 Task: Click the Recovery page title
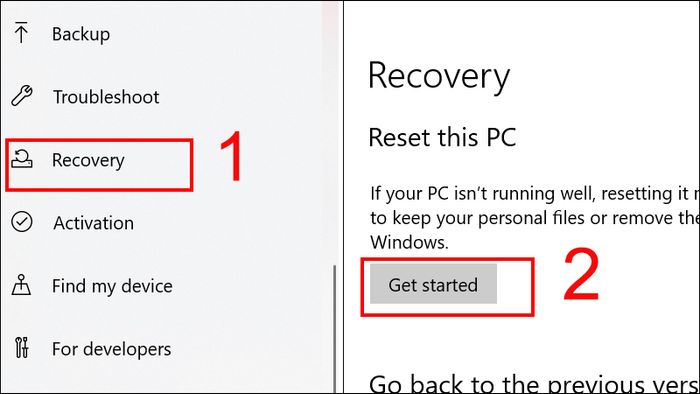[439, 76]
